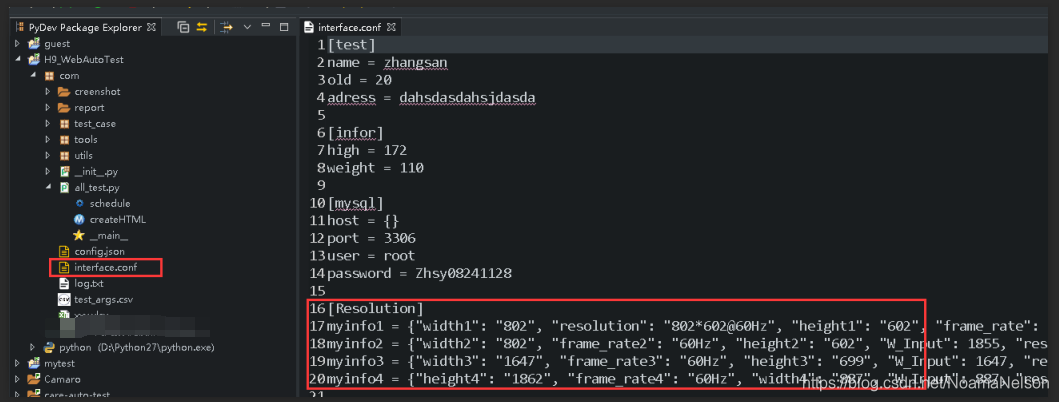This screenshot has height=402, width=1059.
Task: Expand the report folder
Action: click(48, 107)
